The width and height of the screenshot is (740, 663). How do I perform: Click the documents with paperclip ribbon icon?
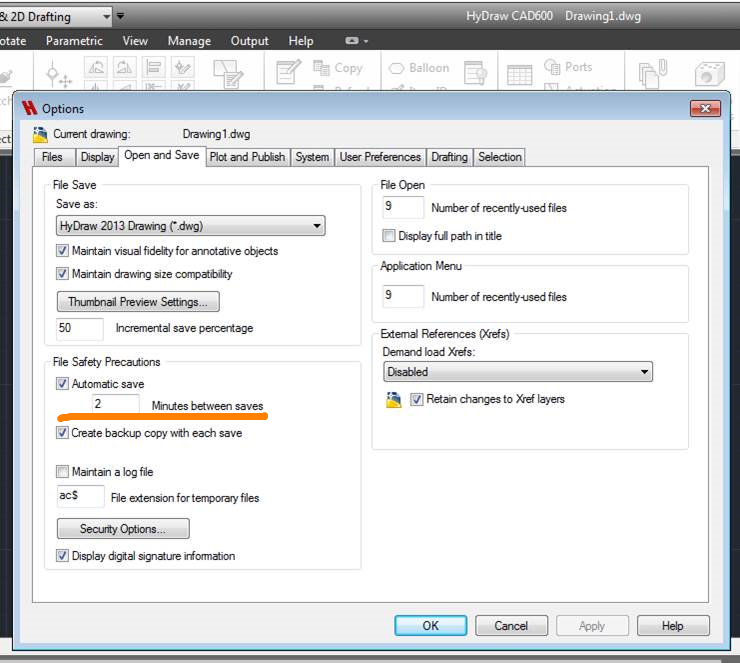[x=653, y=74]
